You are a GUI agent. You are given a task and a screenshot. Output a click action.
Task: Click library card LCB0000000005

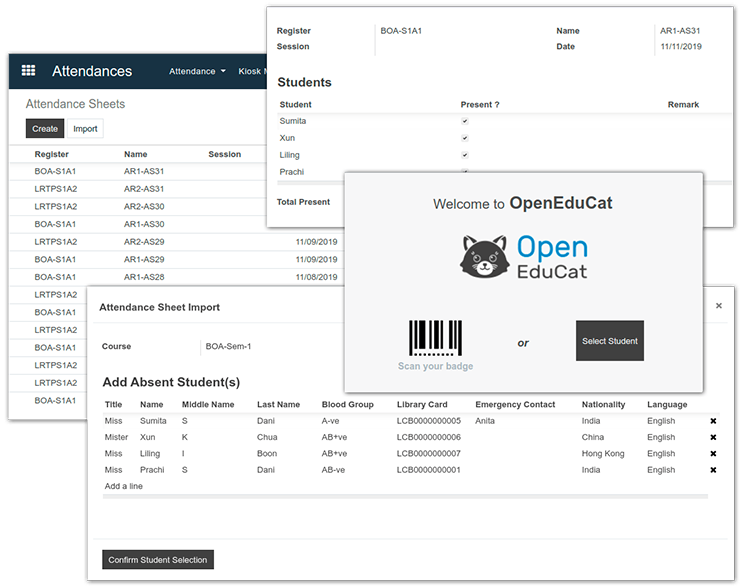coord(429,421)
